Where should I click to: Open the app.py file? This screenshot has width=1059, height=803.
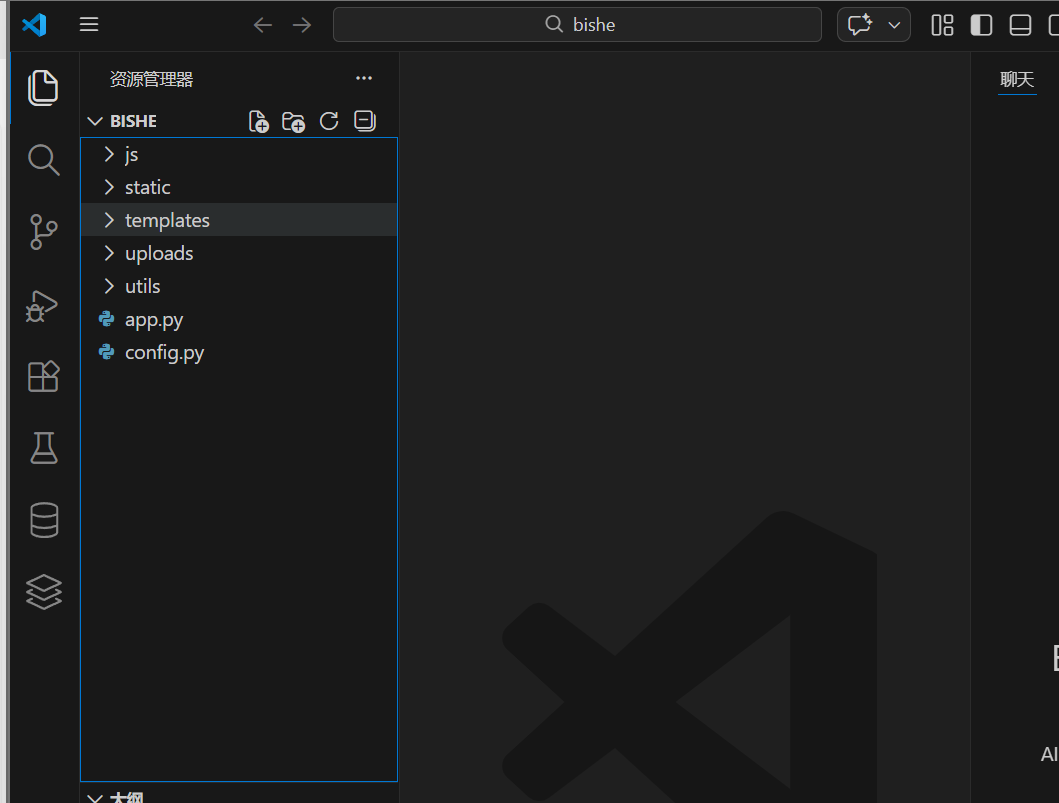click(238, 319)
